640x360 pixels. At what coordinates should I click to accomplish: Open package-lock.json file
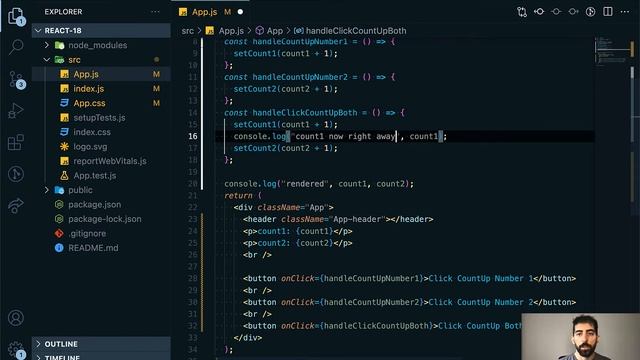101,219
